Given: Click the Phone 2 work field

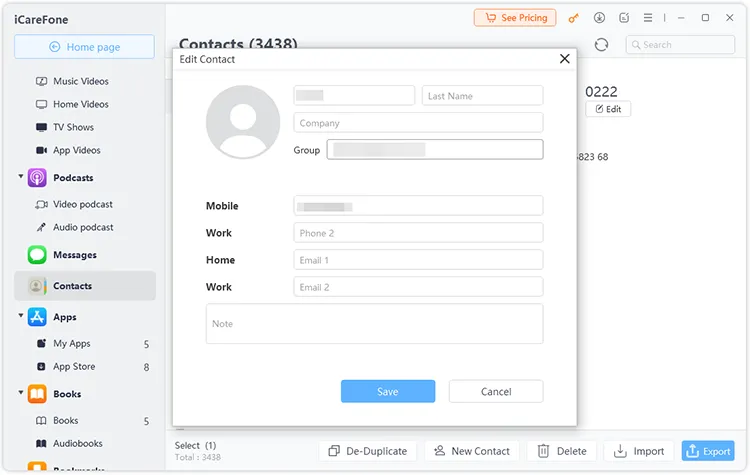Looking at the screenshot, I should pos(418,233).
